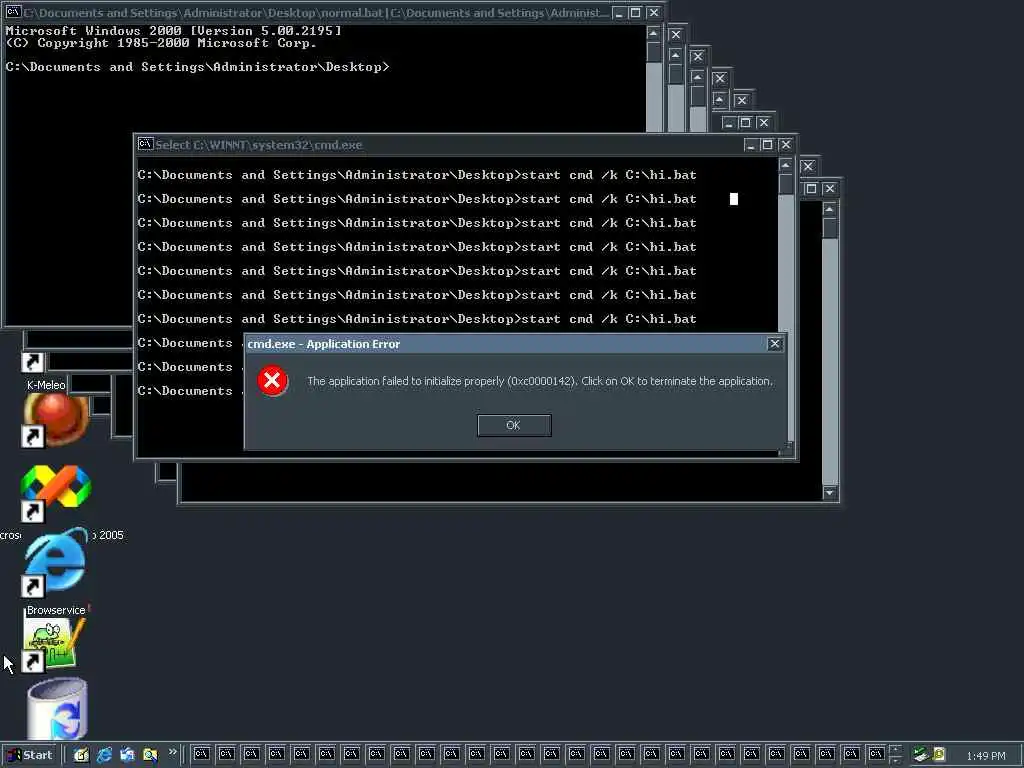Image resolution: width=1024 pixels, height=768 pixels.
Task: Click the K-Meleo desktop label
Action: pyautogui.click(x=46, y=385)
